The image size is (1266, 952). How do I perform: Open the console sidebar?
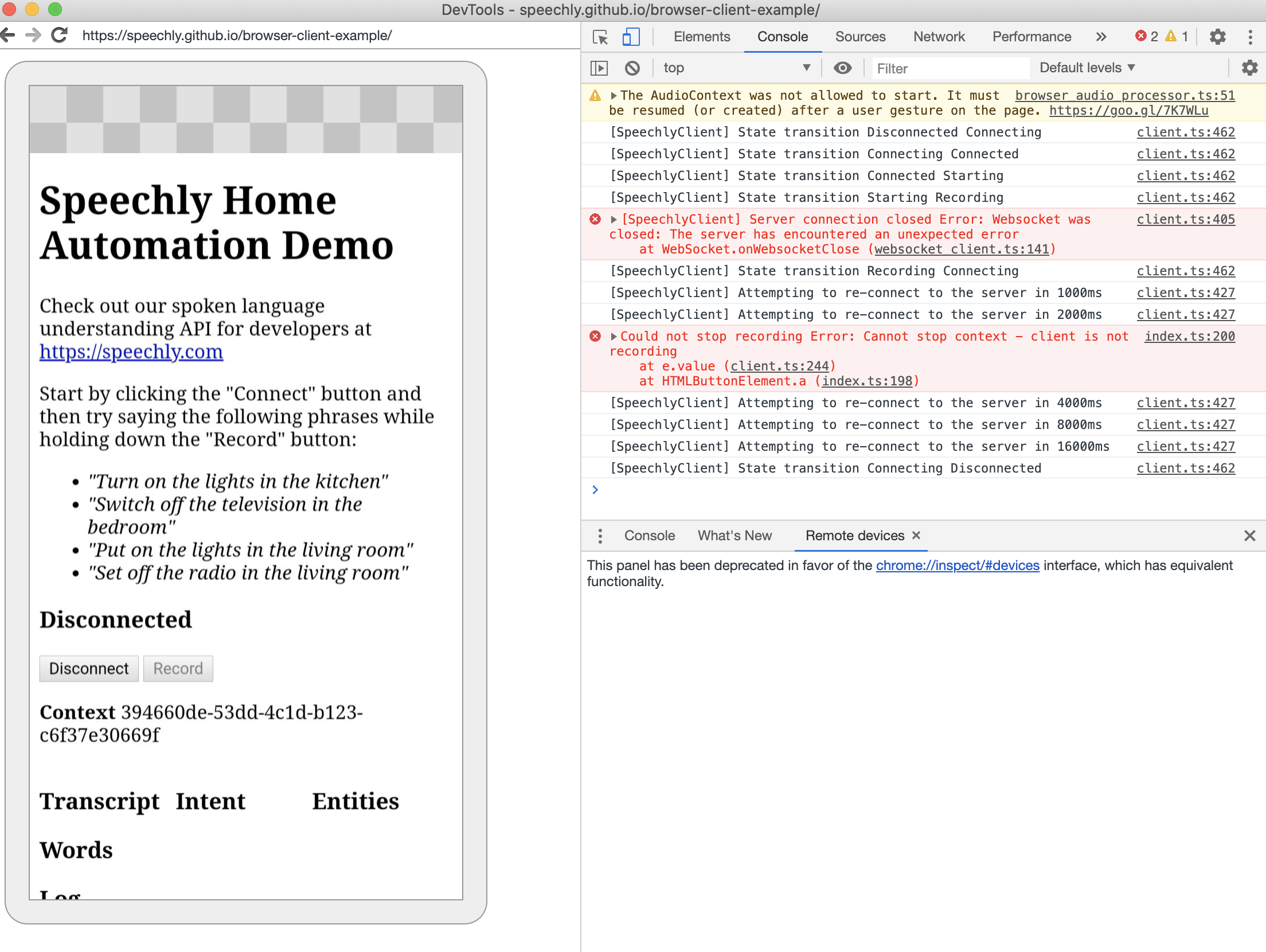click(599, 68)
